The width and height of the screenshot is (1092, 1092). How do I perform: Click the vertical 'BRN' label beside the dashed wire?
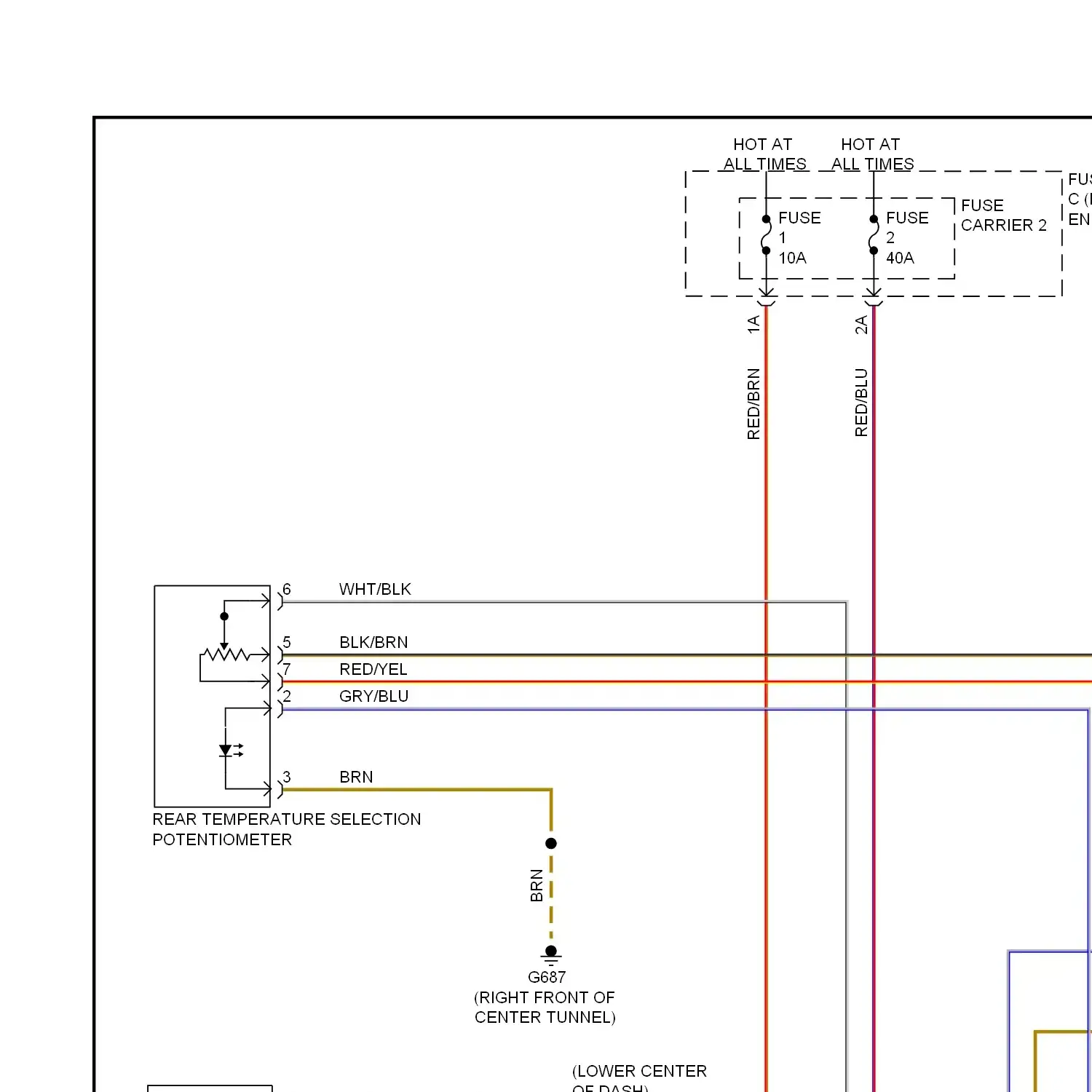pyautogui.click(x=537, y=885)
